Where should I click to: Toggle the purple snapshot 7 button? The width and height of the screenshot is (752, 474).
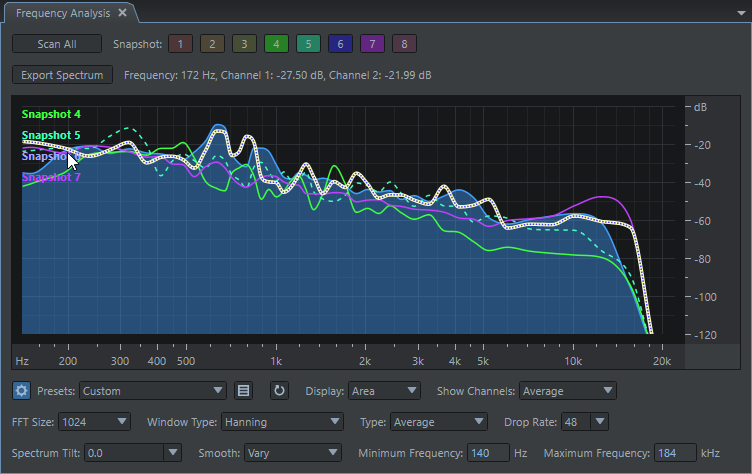pos(373,44)
